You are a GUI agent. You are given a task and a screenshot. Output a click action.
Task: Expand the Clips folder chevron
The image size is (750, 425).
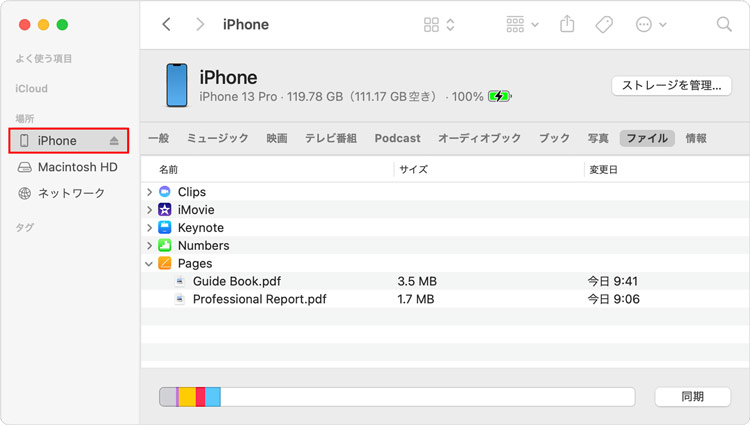[x=149, y=192]
